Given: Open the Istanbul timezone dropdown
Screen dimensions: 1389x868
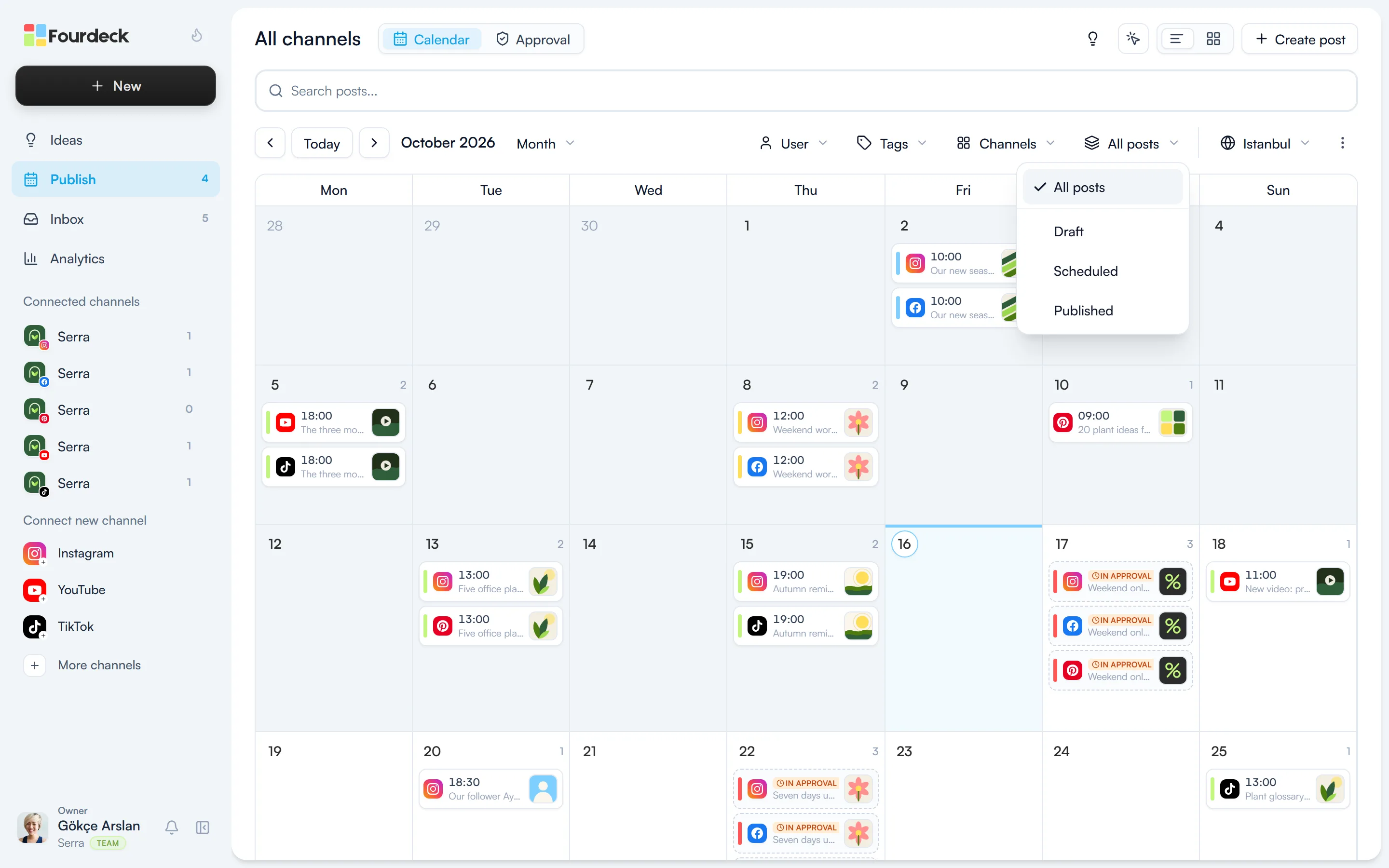Looking at the screenshot, I should pyautogui.click(x=1265, y=144).
